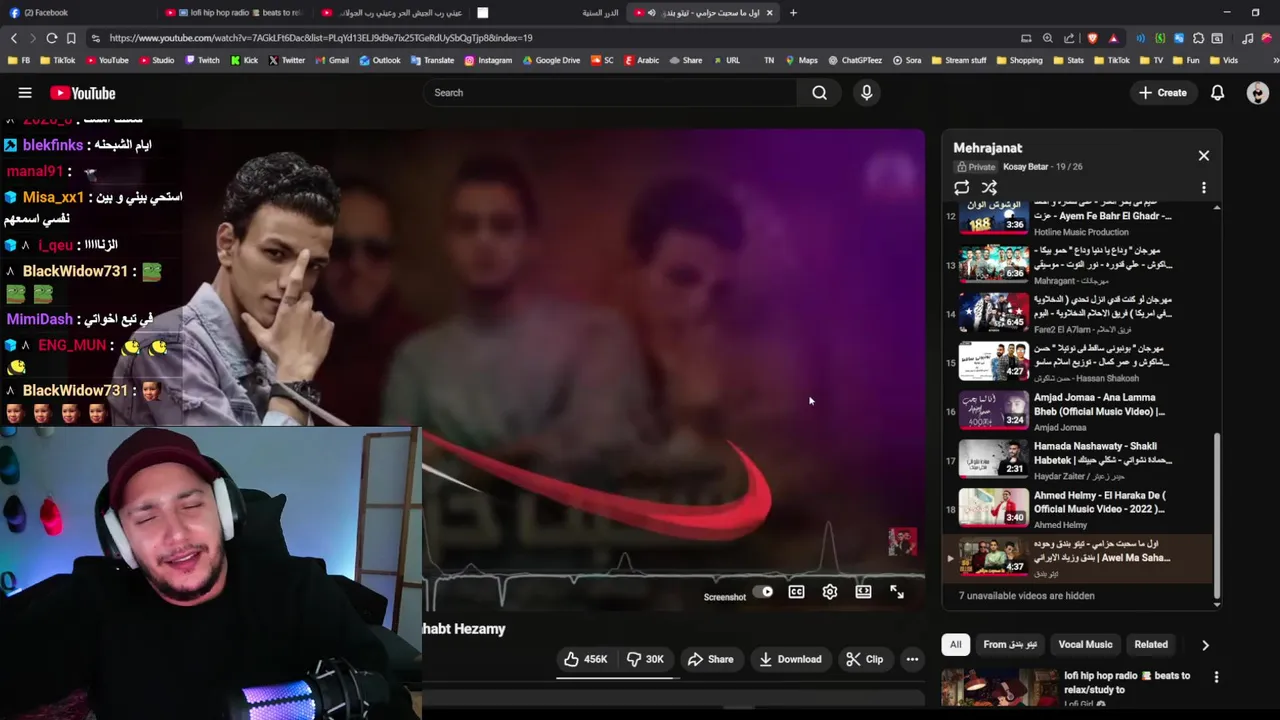The height and width of the screenshot is (720, 1280).
Task: Focus the YouTube search box
Action: coord(610,93)
